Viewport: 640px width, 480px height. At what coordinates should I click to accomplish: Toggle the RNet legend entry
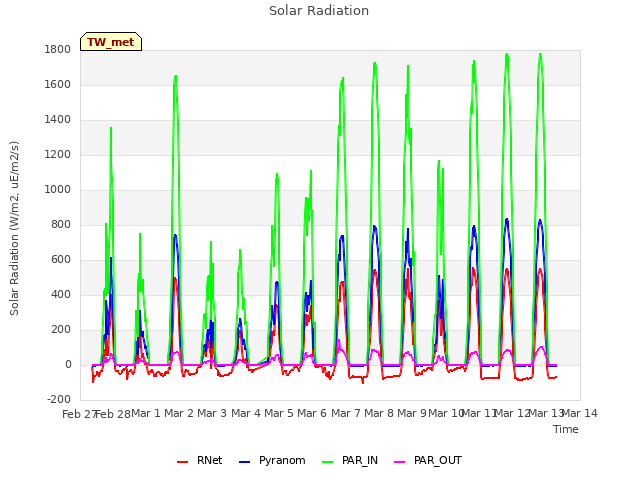click(x=200, y=460)
